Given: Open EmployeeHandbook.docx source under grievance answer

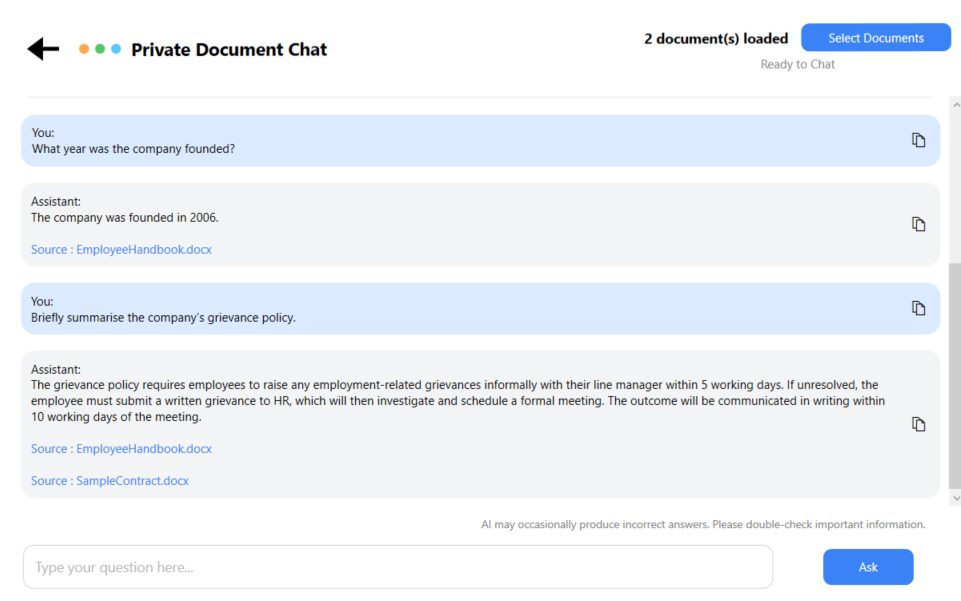Looking at the screenshot, I should [x=121, y=448].
